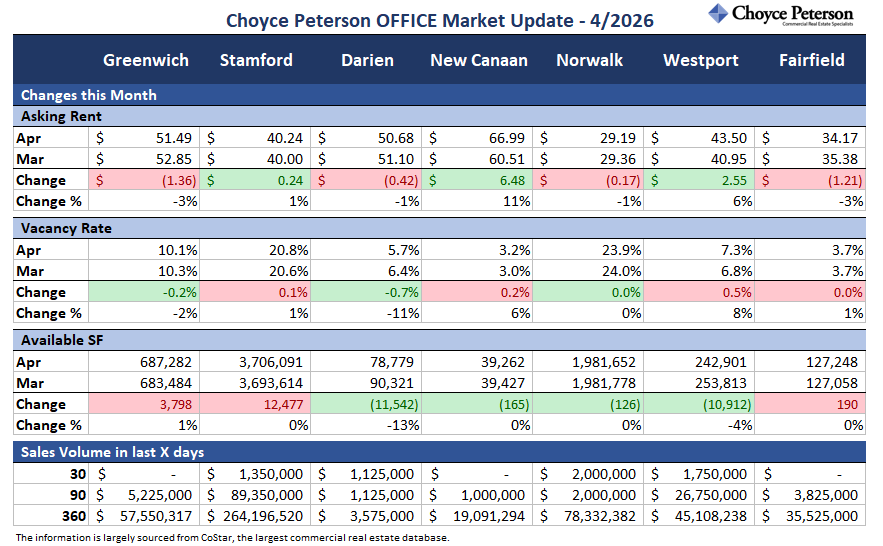The image size is (883, 546).
Task: Click Greenwich rent change (1.36)
Action: click(x=179, y=181)
